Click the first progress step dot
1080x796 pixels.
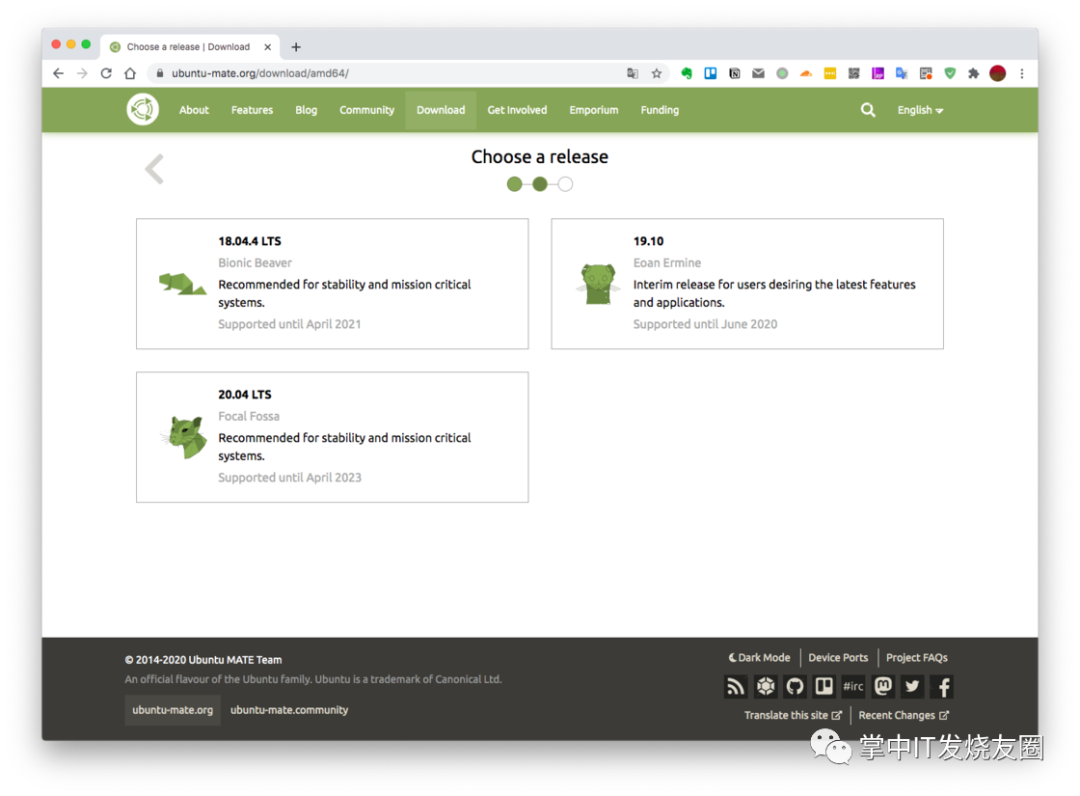click(x=515, y=184)
